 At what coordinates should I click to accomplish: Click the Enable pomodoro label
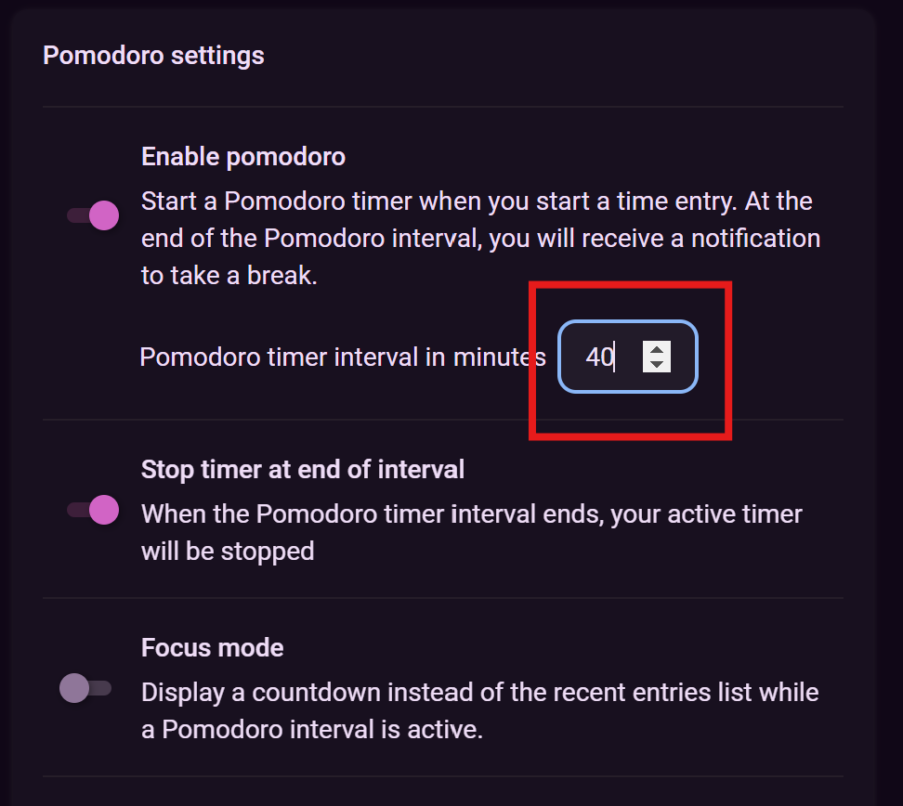243,157
